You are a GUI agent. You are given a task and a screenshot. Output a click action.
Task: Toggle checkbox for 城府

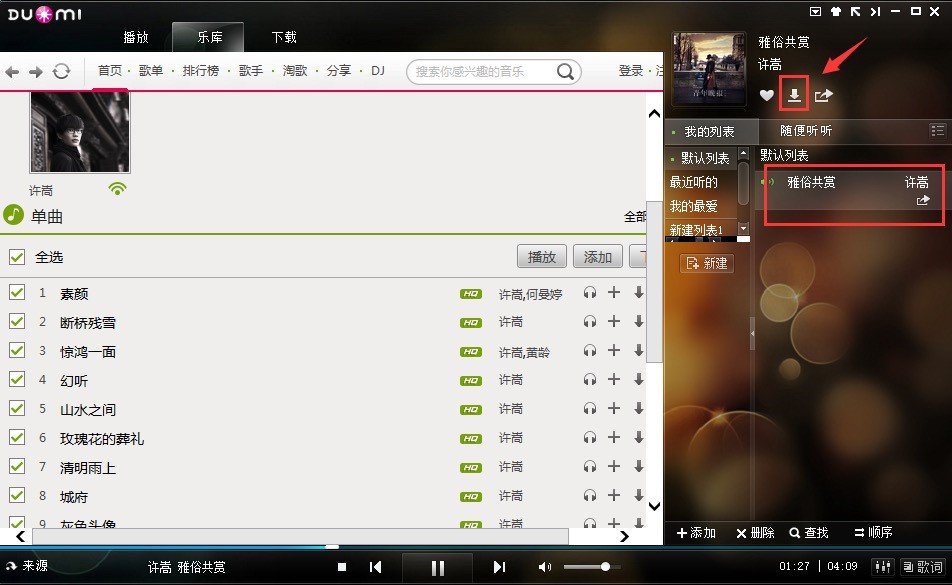click(x=17, y=495)
